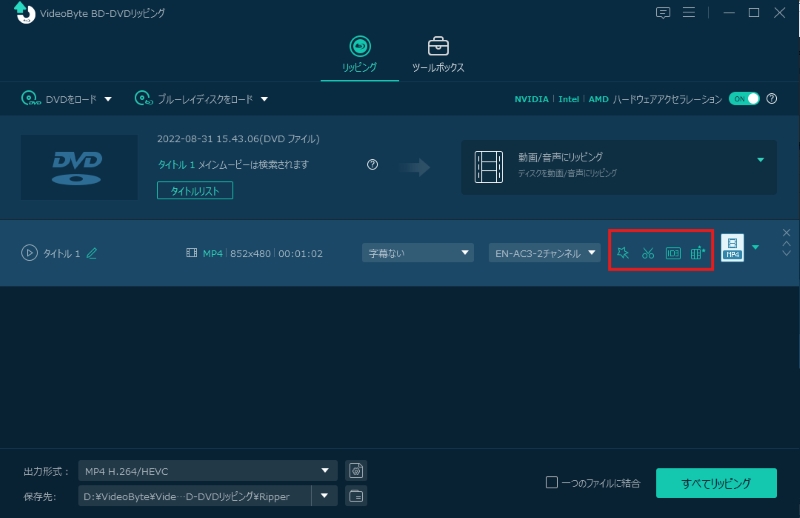Viewport: 800px width, 518px height.
Task: Click help icon next to メインムービー text
Action: (372, 164)
